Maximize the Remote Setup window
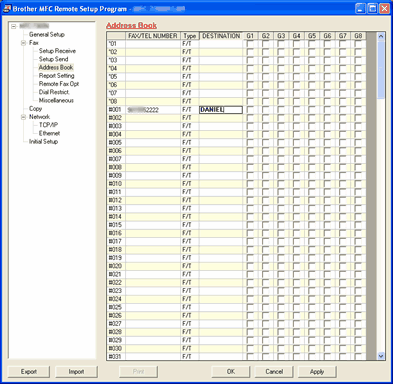 coord(372,8)
